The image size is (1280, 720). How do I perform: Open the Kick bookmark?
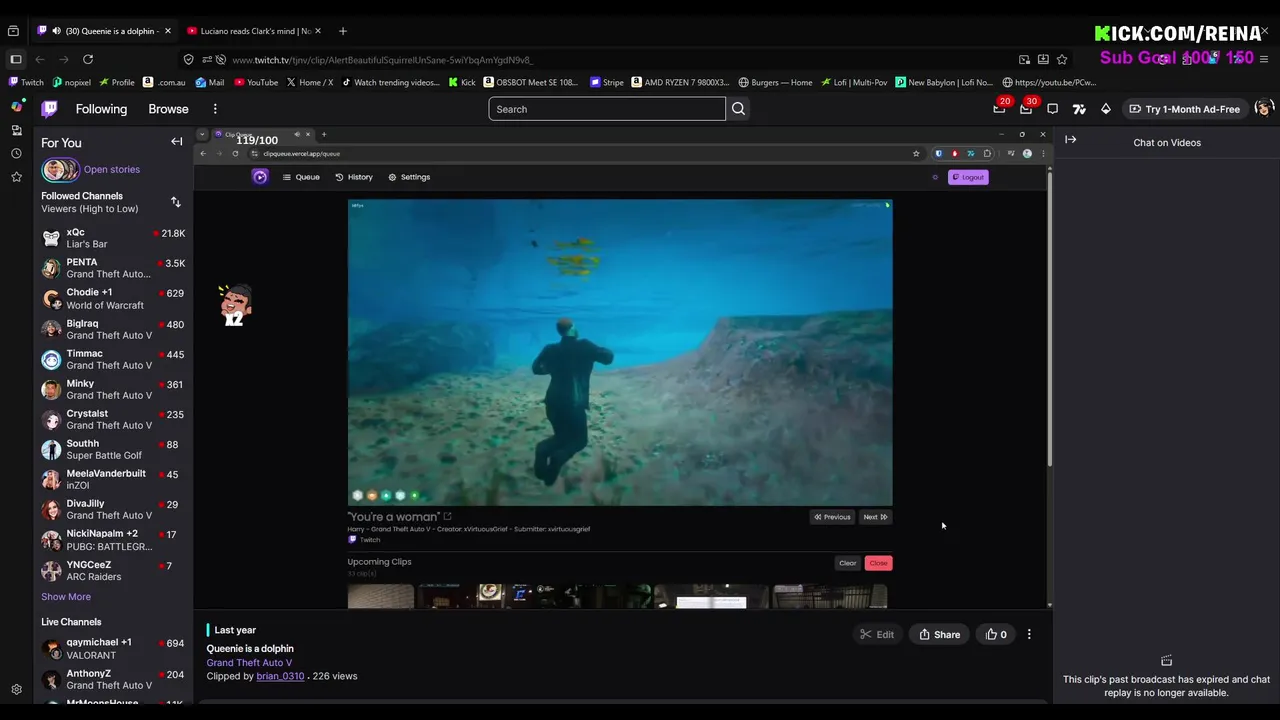(x=462, y=82)
